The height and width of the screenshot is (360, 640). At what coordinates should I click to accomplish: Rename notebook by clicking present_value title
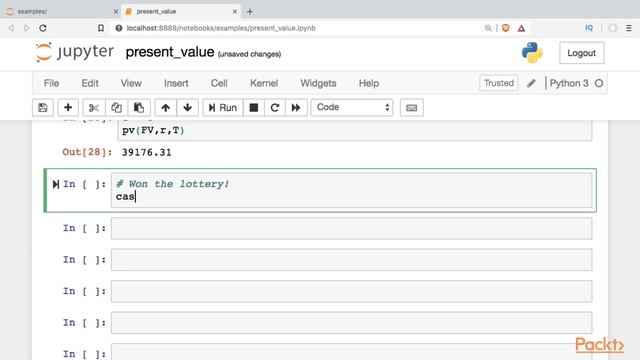[170, 52]
